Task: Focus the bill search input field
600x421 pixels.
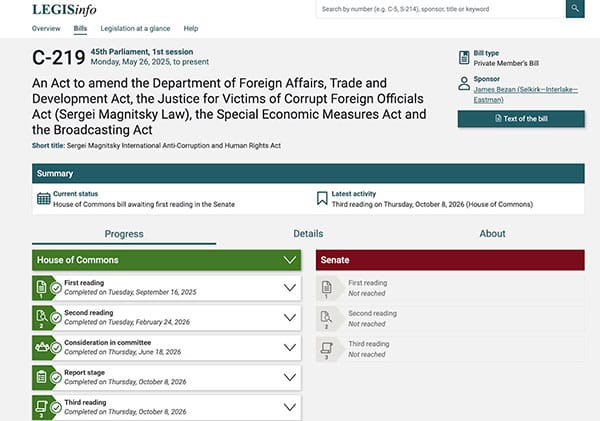Action: click(x=440, y=9)
